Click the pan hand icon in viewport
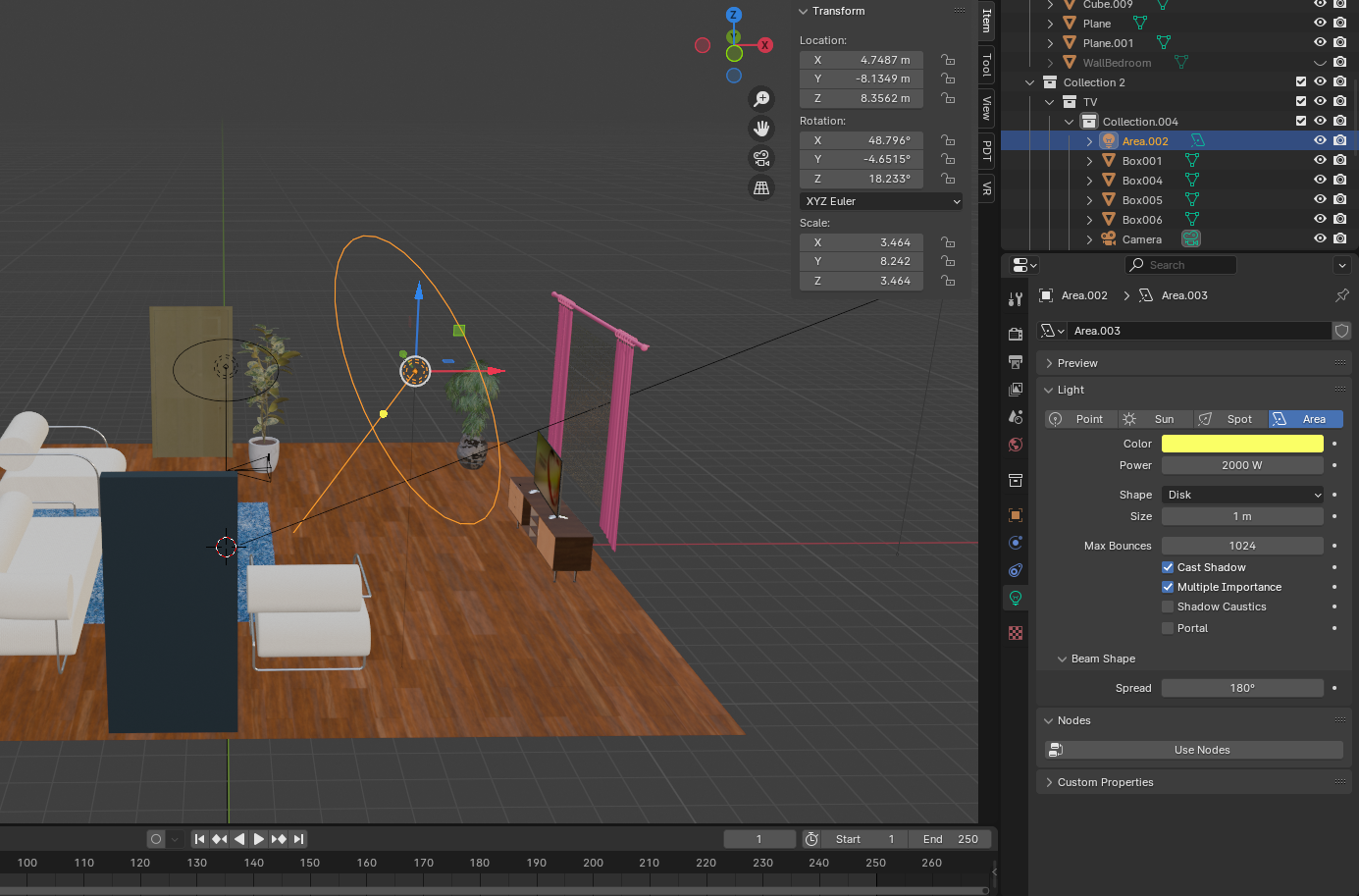This screenshot has height=896, width=1359. pyautogui.click(x=761, y=129)
